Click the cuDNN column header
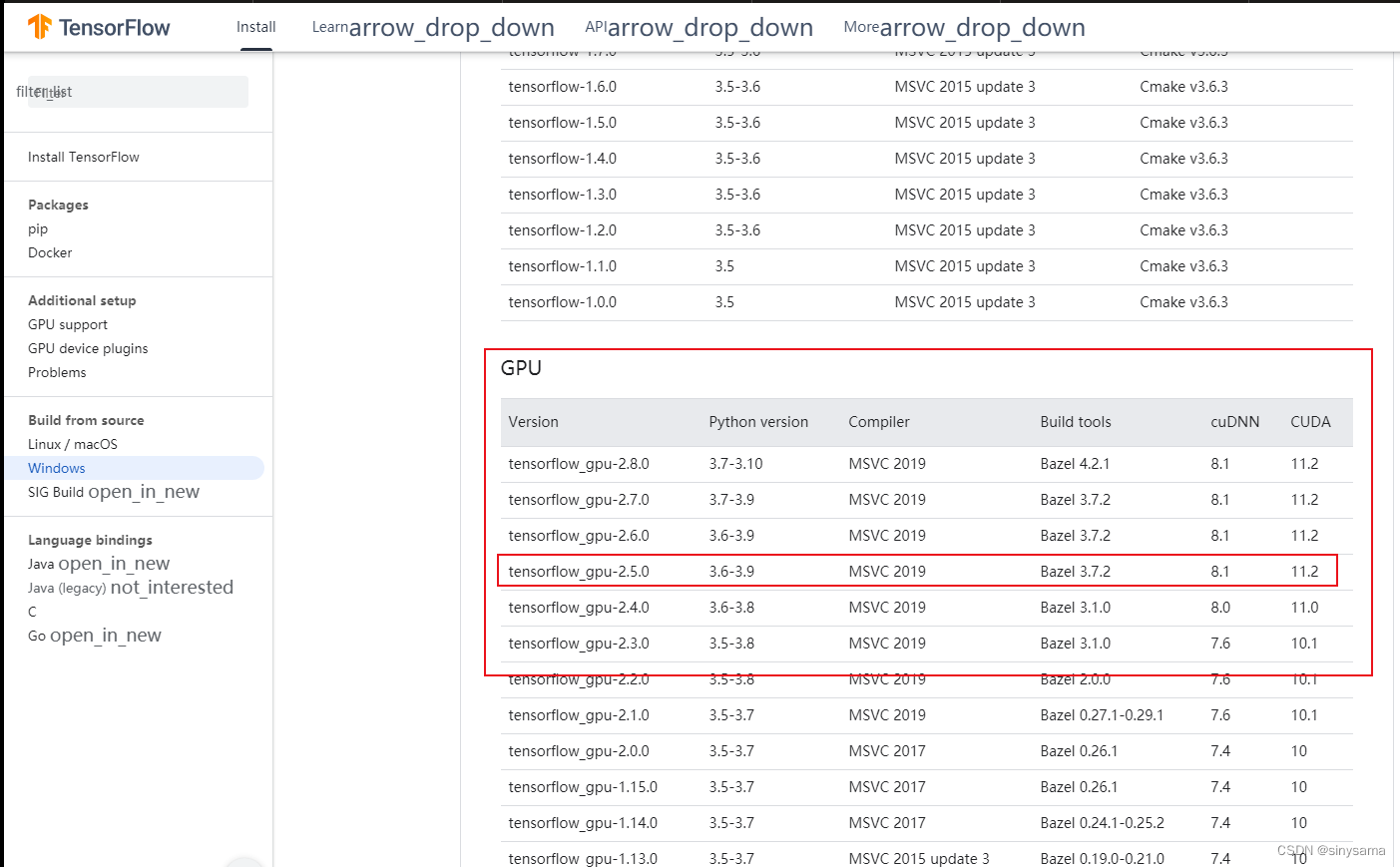 coord(1235,422)
